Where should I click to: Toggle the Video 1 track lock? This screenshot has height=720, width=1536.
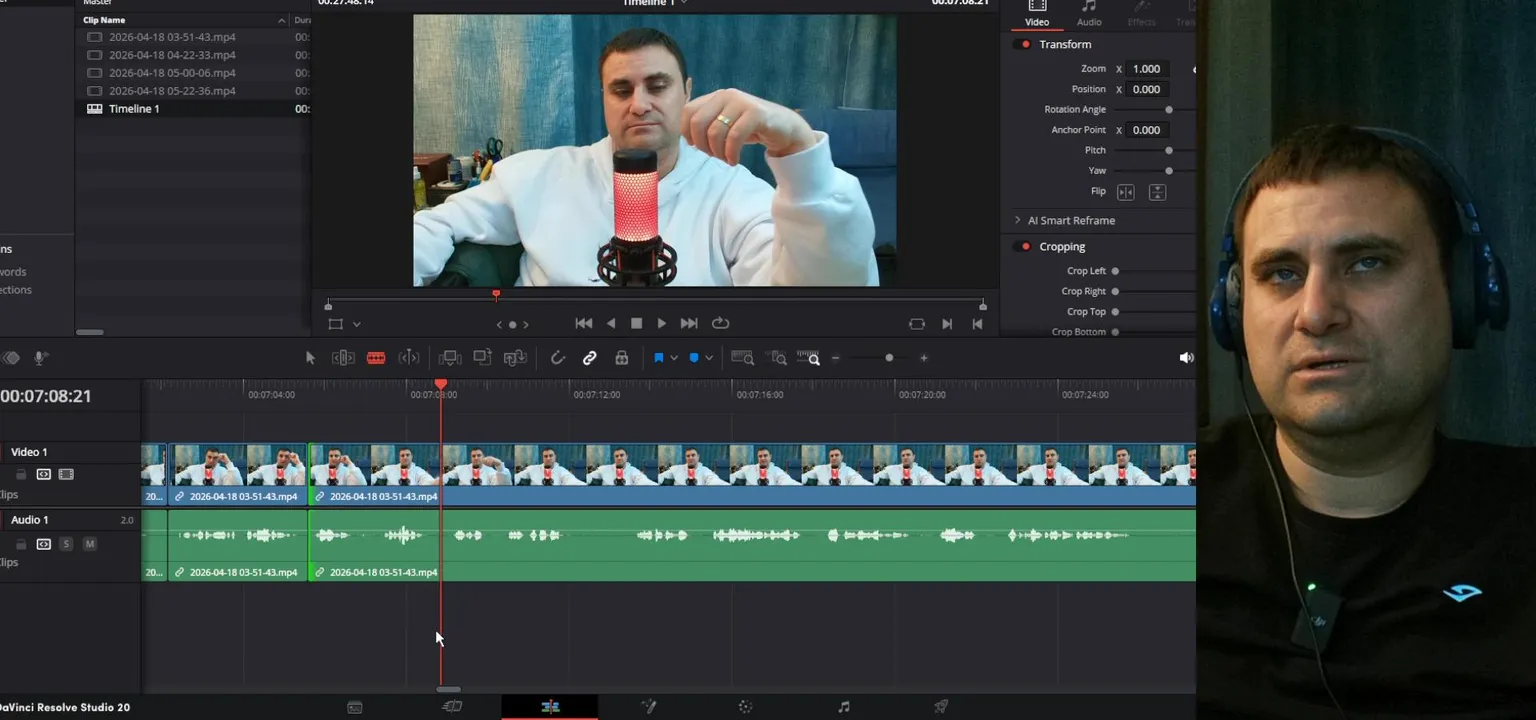[21, 474]
